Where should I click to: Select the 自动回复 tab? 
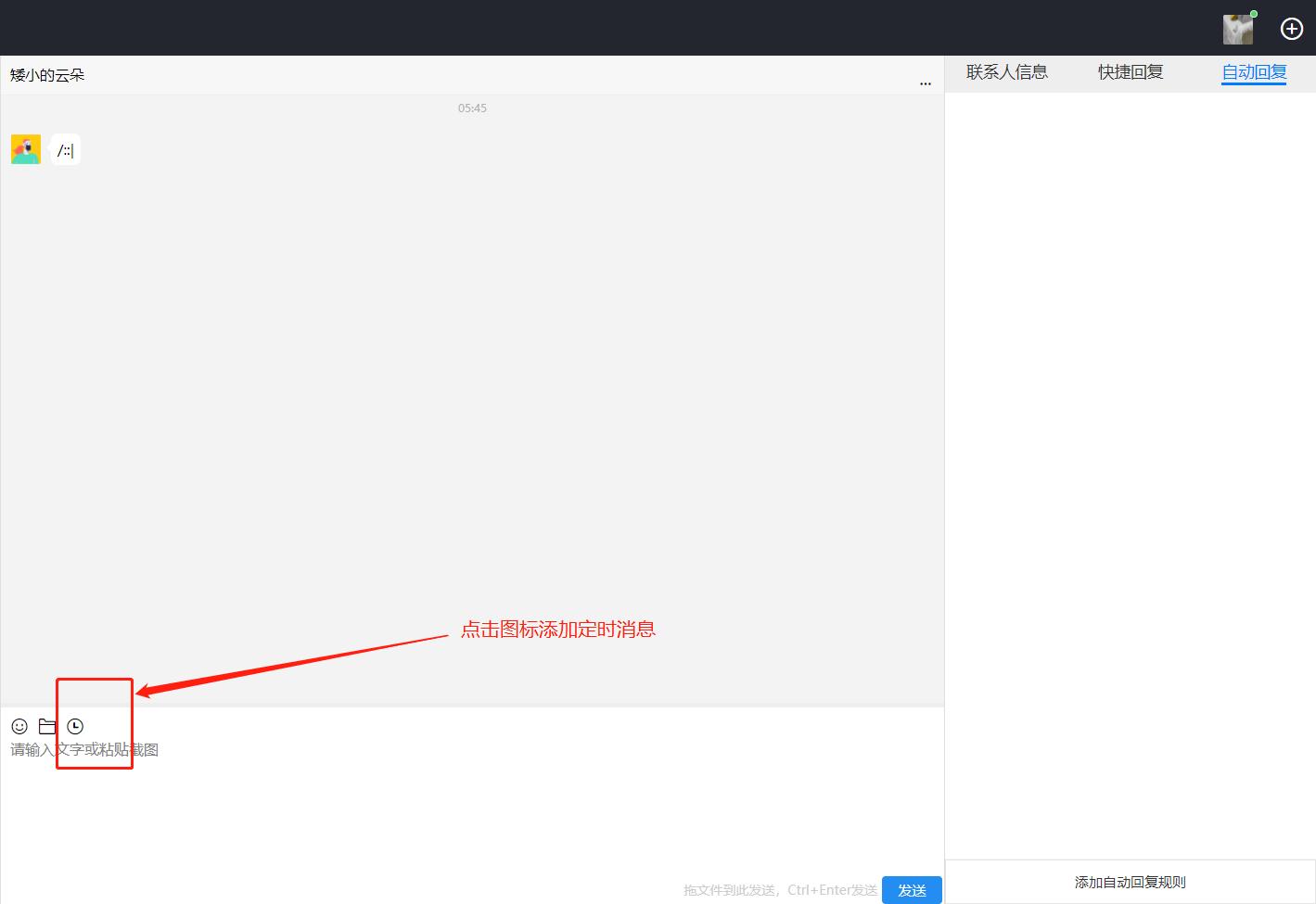click(1254, 72)
